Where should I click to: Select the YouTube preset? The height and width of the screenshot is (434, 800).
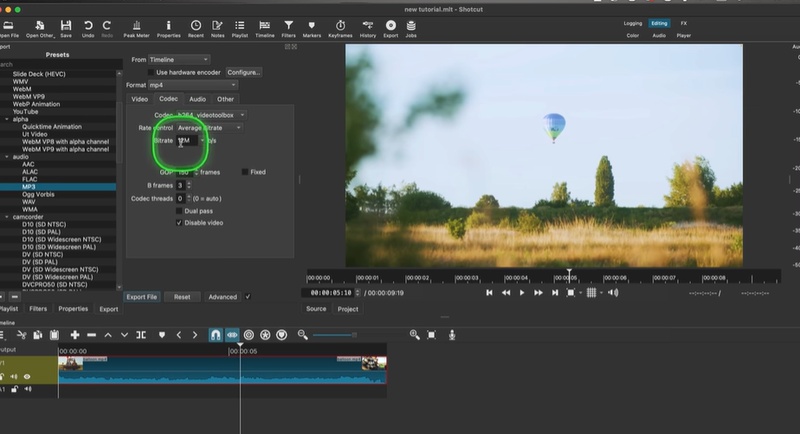tap(26, 112)
